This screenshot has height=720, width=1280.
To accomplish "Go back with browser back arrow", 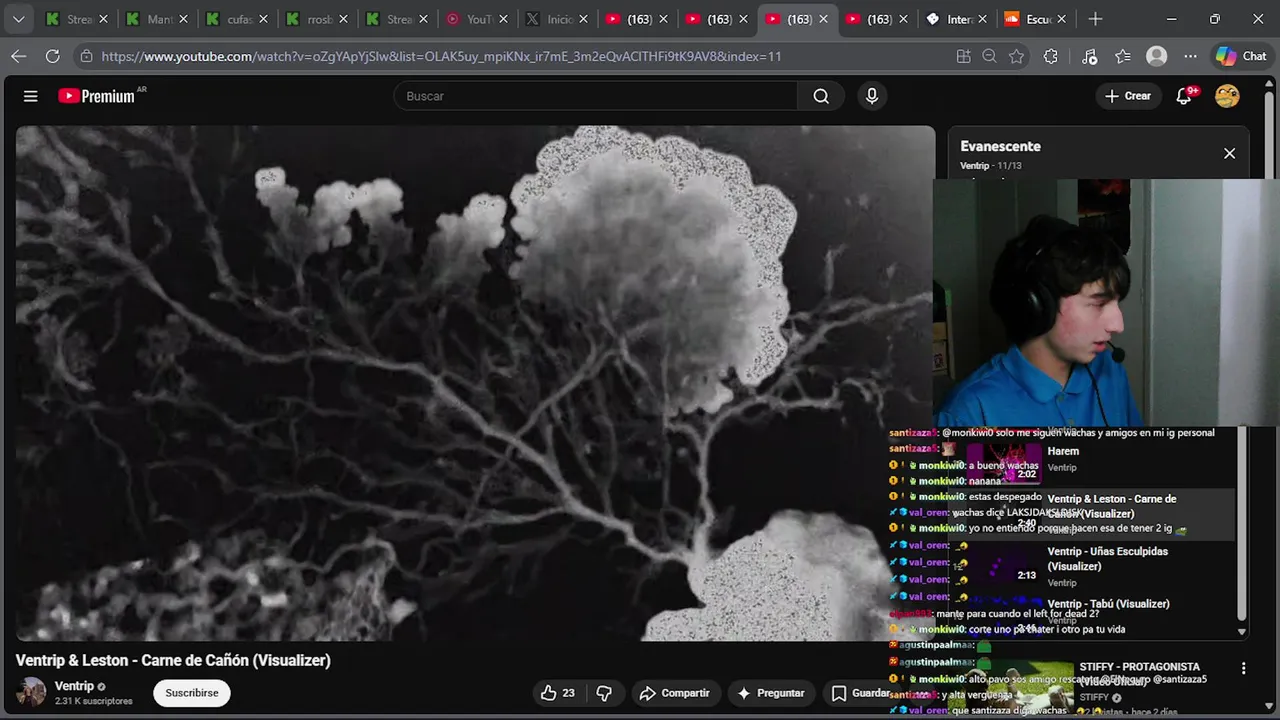I will tap(19, 56).
